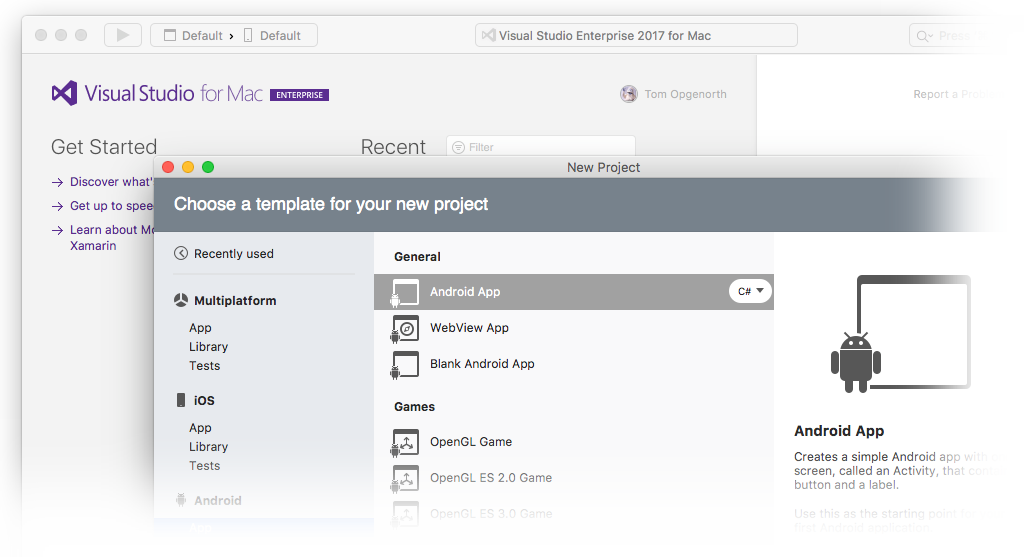
Task: Open the C# language dropdown
Action: tap(750, 291)
